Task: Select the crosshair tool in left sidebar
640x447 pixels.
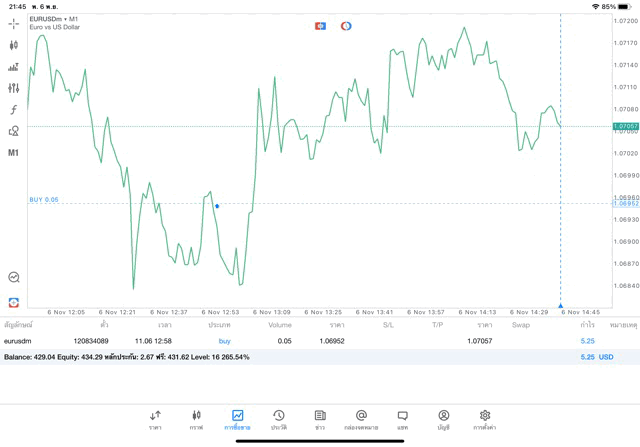Action: (x=13, y=24)
